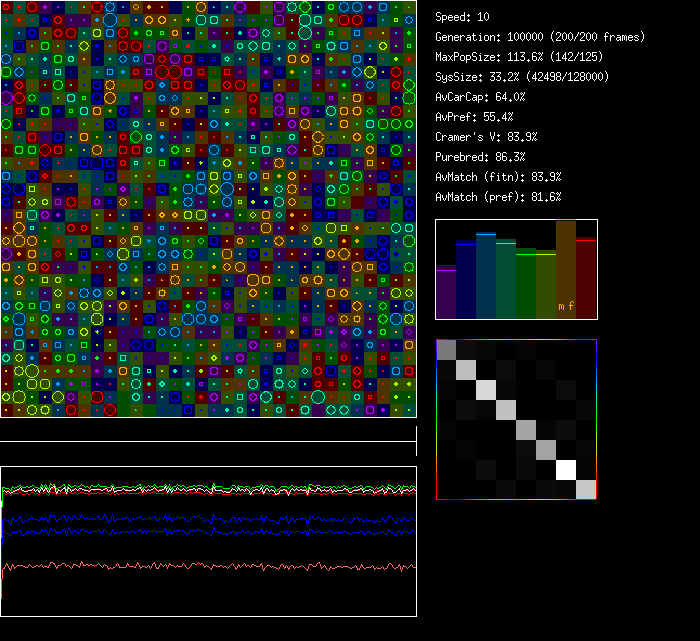
Task: Select the red bar in the histogram
Action: (x=586, y=279)
